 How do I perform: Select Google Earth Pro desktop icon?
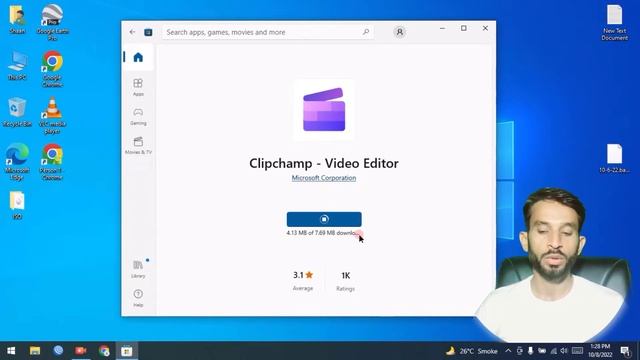[52, 22]
